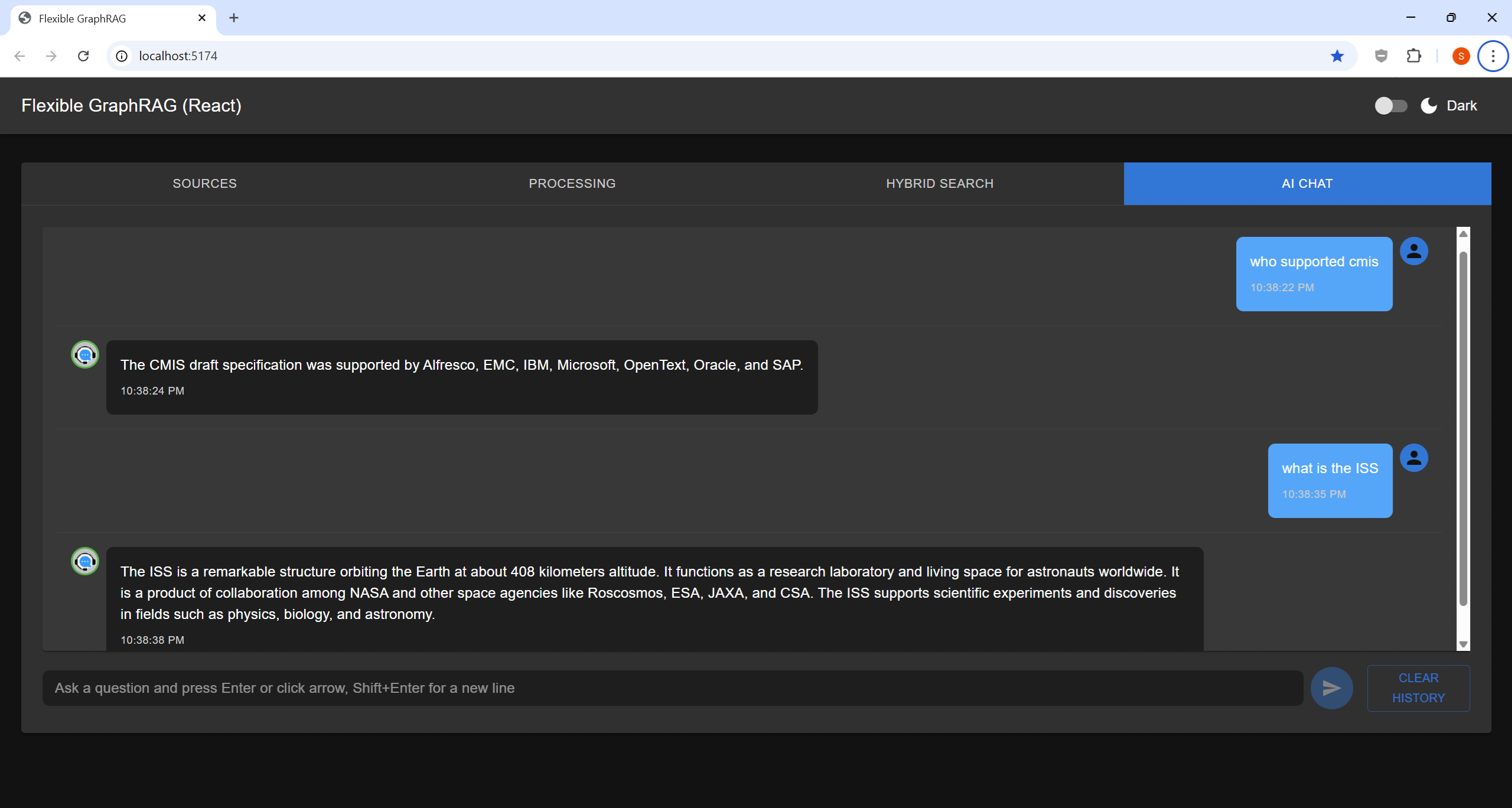Click the user avatar beside 'who supported cmis'
This screenshot has width=1512, height=808.
(1414, 251)
